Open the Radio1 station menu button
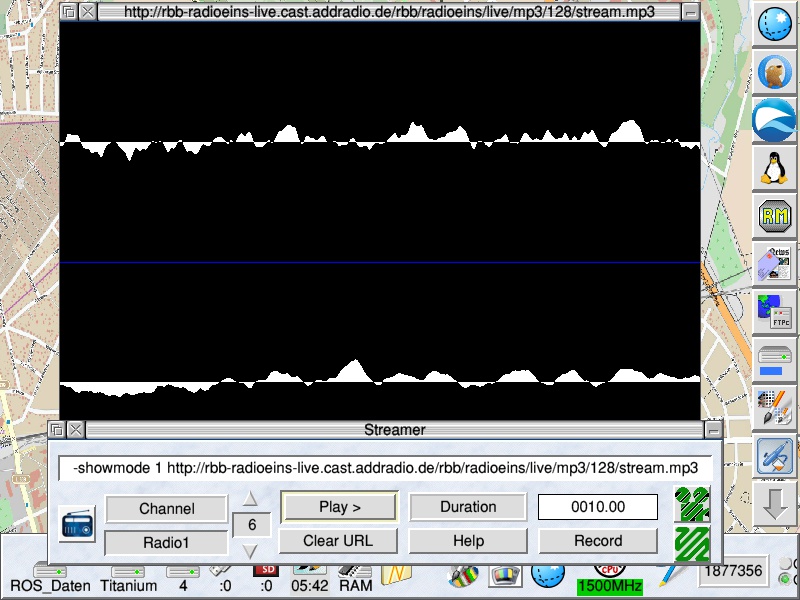 tap(165, 542)
